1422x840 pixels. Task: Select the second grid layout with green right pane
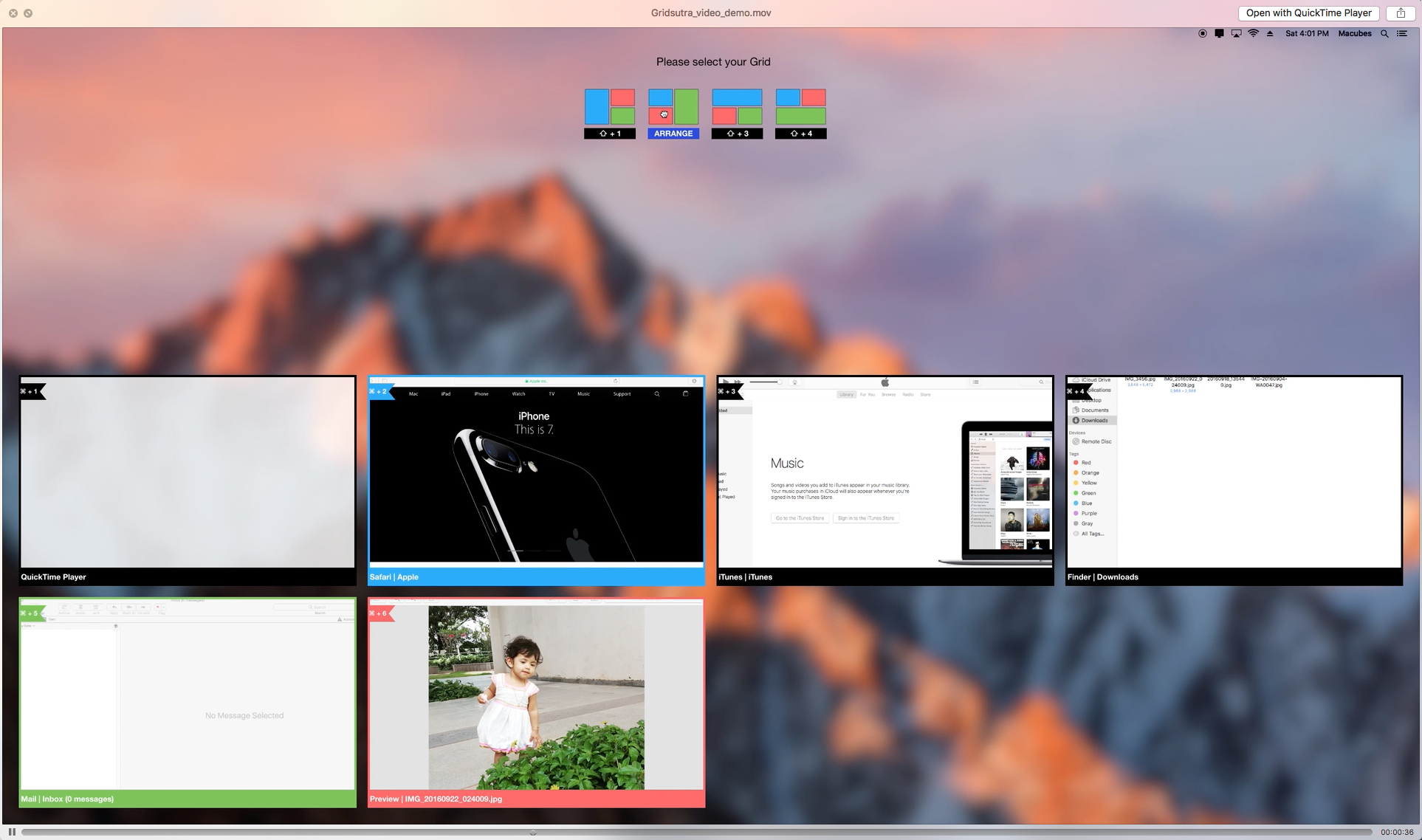pos(673,106)
